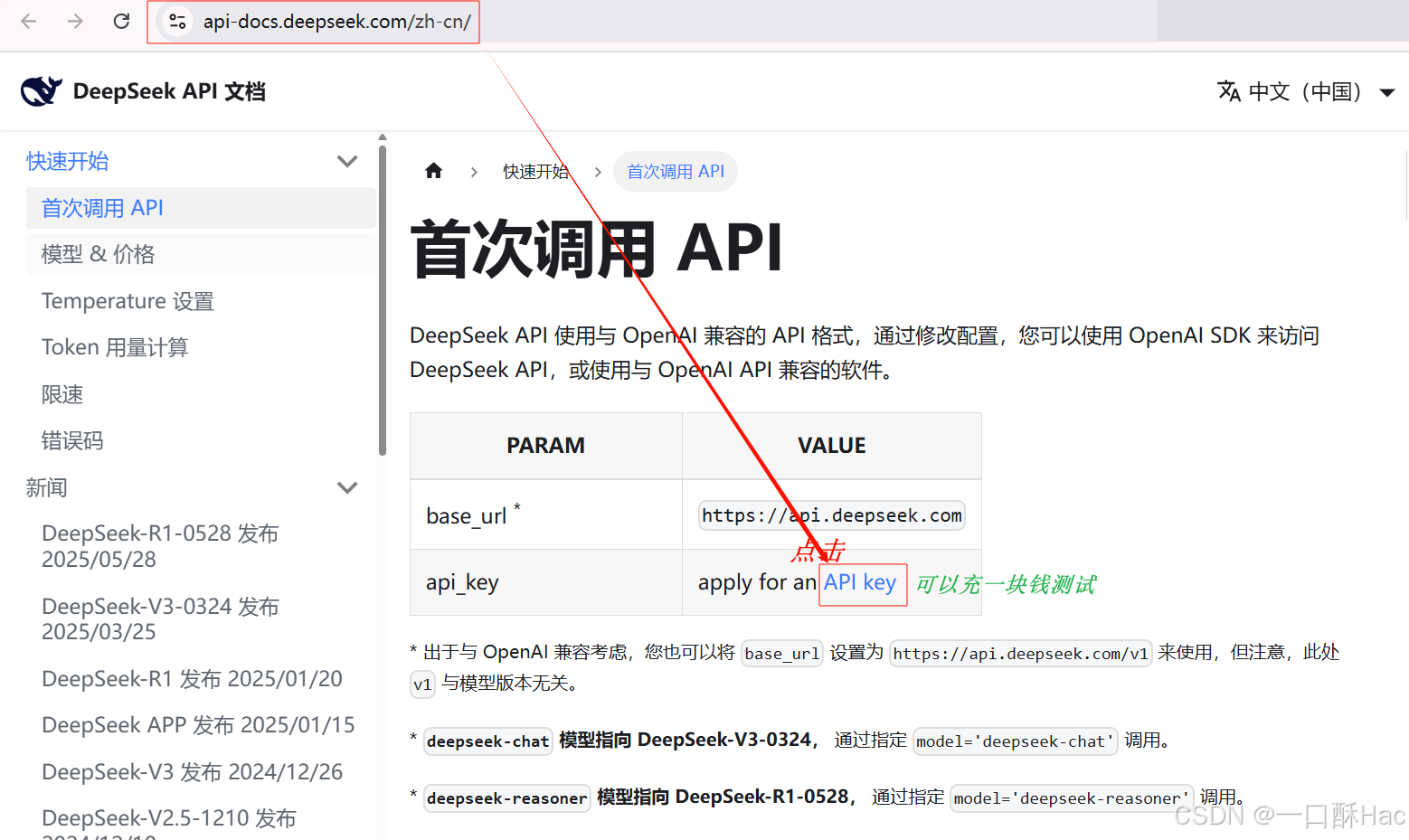Click the api_key parameter cell
The height and width of the screenshot is (840, 1409).
tap(546, 583)
